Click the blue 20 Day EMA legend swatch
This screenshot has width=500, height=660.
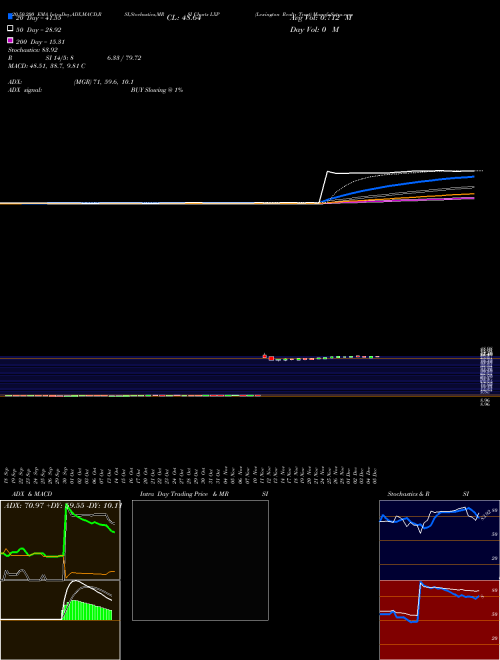10,16
